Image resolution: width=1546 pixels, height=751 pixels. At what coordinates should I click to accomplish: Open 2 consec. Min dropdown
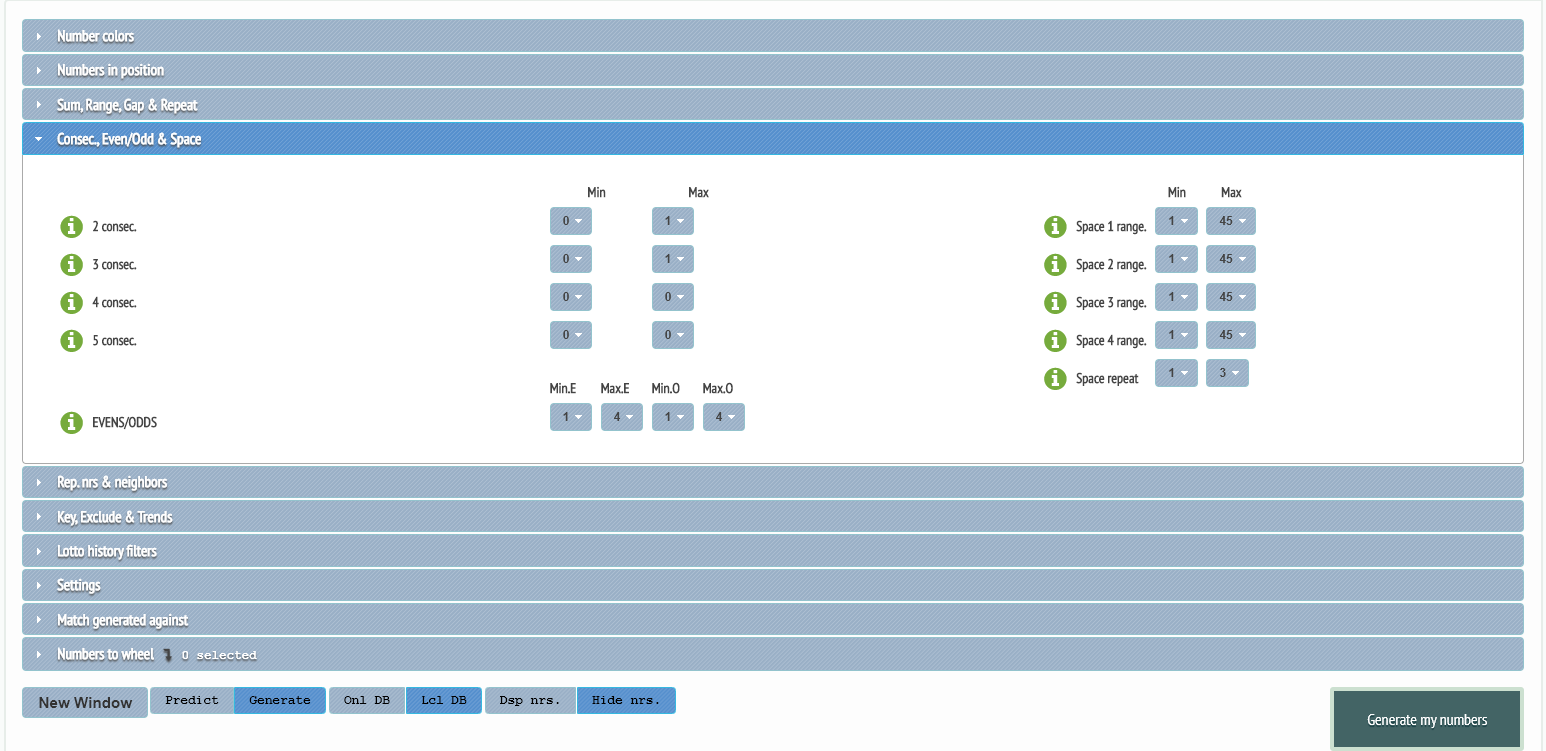(571, 221)
